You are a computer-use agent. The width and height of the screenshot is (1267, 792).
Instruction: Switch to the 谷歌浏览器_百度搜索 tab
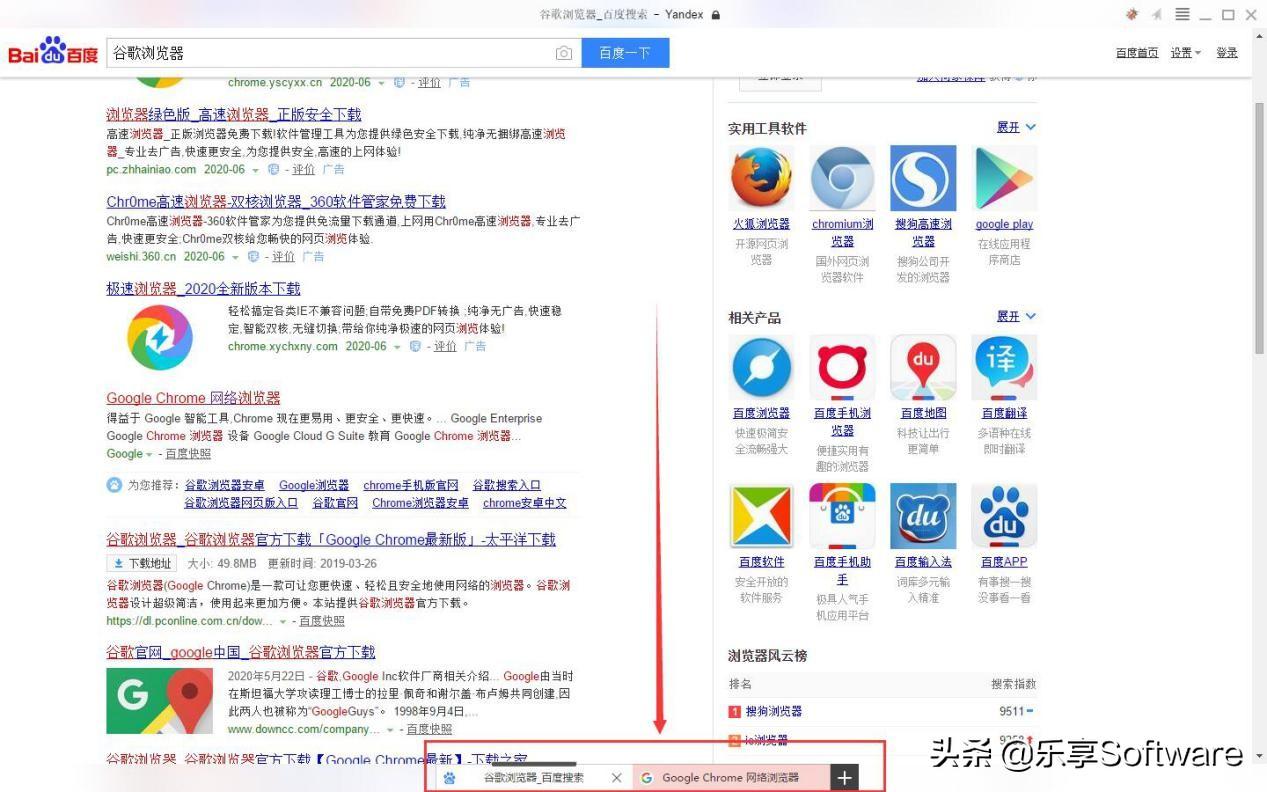point(533,778)
